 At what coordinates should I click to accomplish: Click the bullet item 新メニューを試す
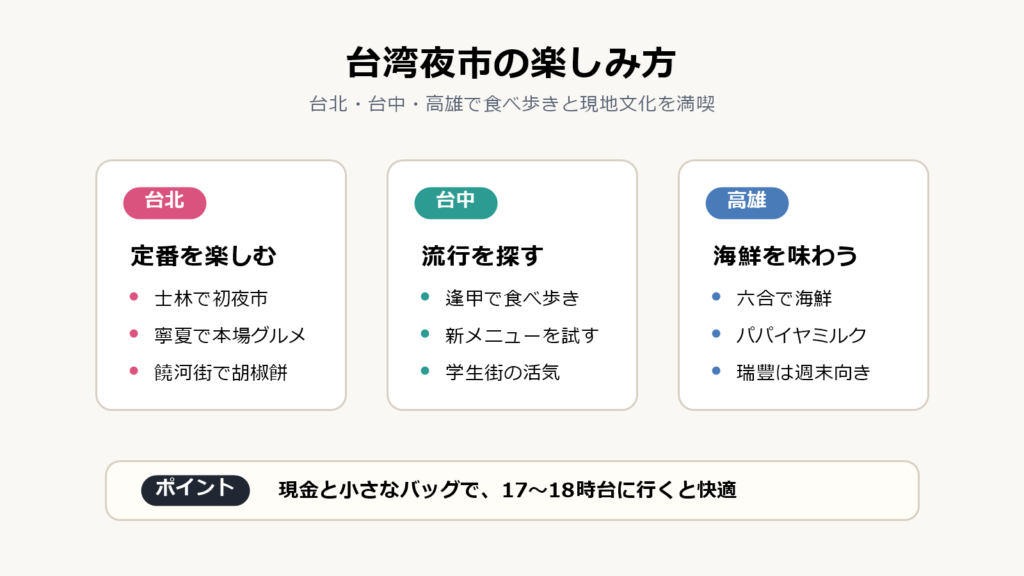point(522,336)
